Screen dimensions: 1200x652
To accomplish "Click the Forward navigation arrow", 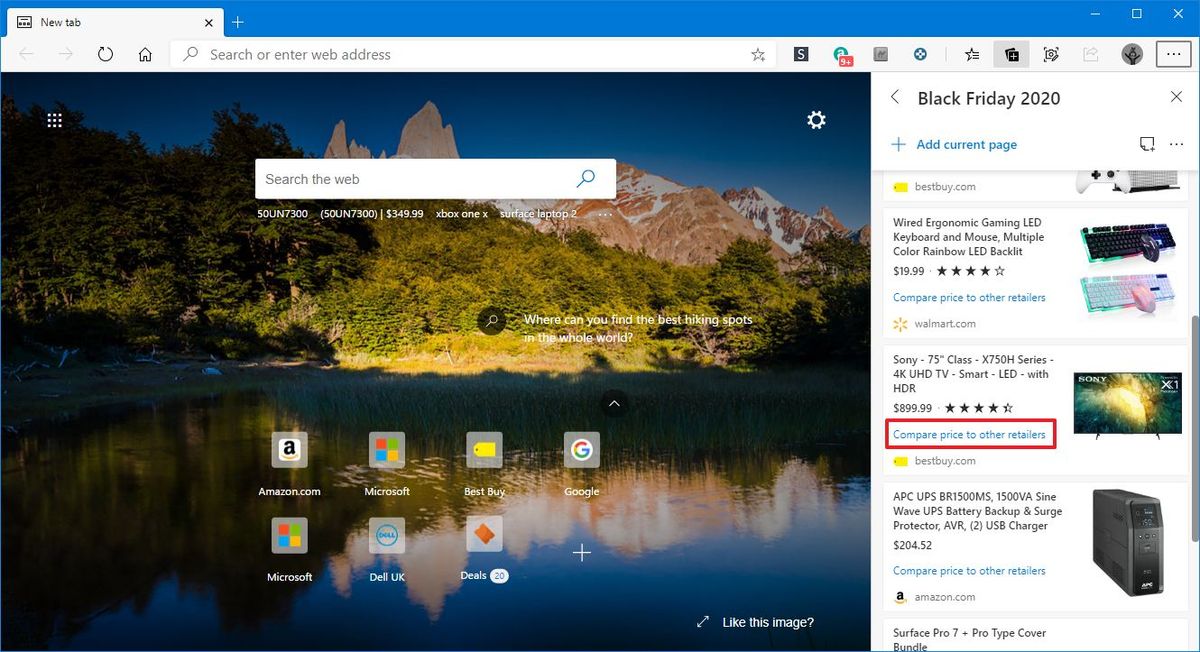I will [66, 55].
